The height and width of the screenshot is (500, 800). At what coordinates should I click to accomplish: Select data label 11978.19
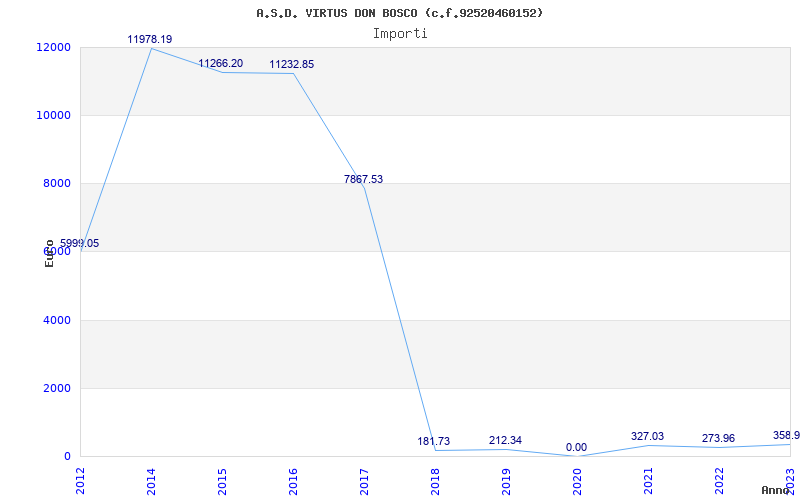click(149, 39)
